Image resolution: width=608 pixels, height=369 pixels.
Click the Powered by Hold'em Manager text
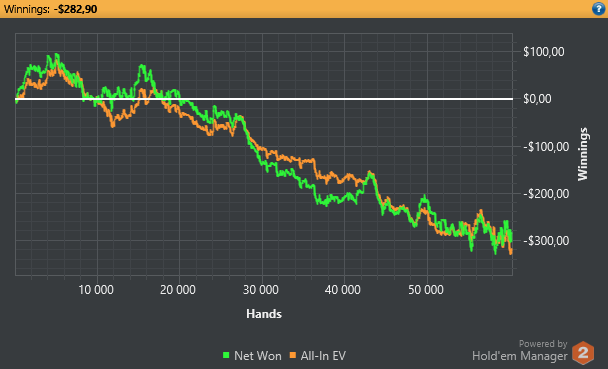coord(520,351)
